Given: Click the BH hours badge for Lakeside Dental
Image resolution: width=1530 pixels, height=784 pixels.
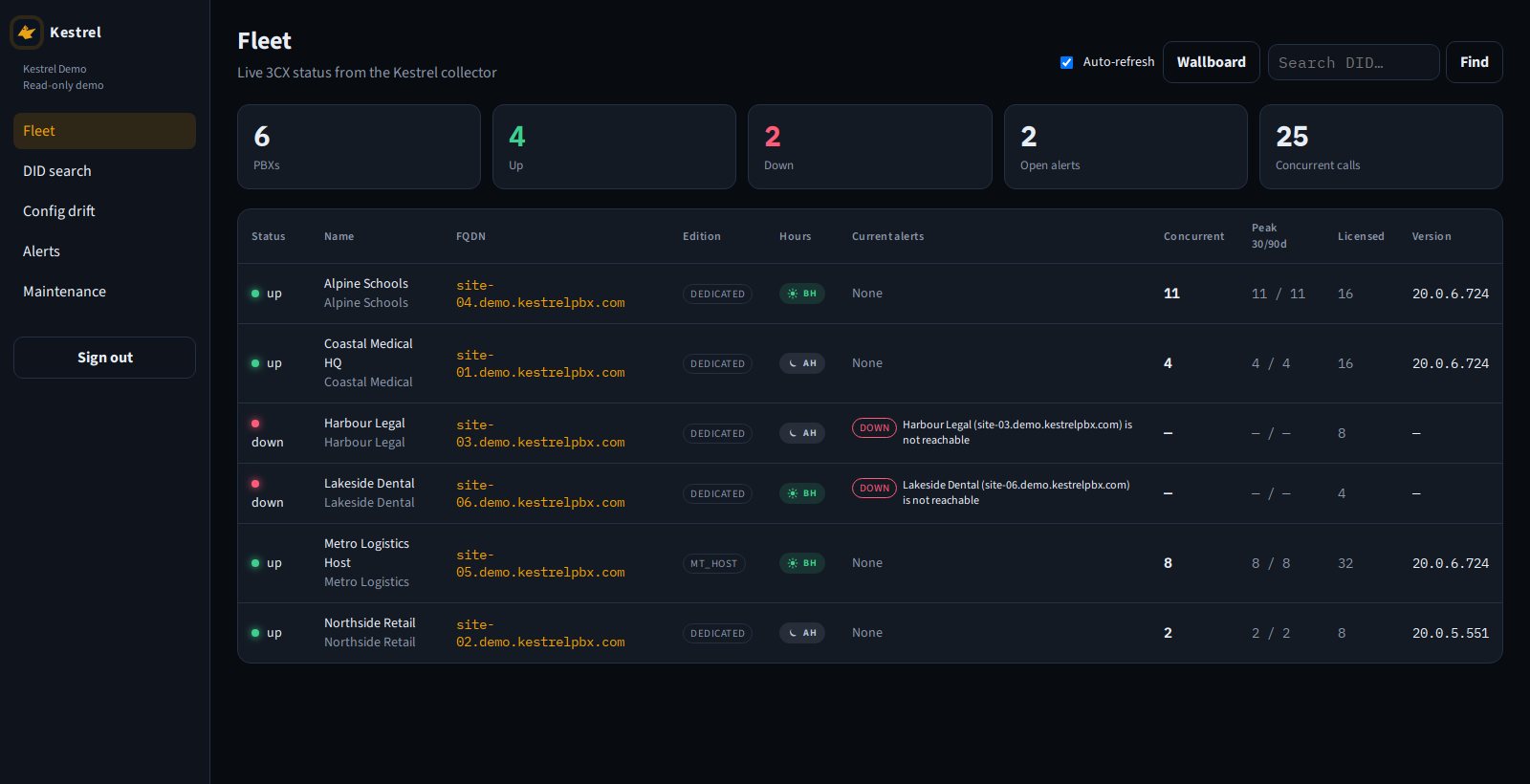Looking at the screenshot, I should pyautogui.click(x=802, y=493).
